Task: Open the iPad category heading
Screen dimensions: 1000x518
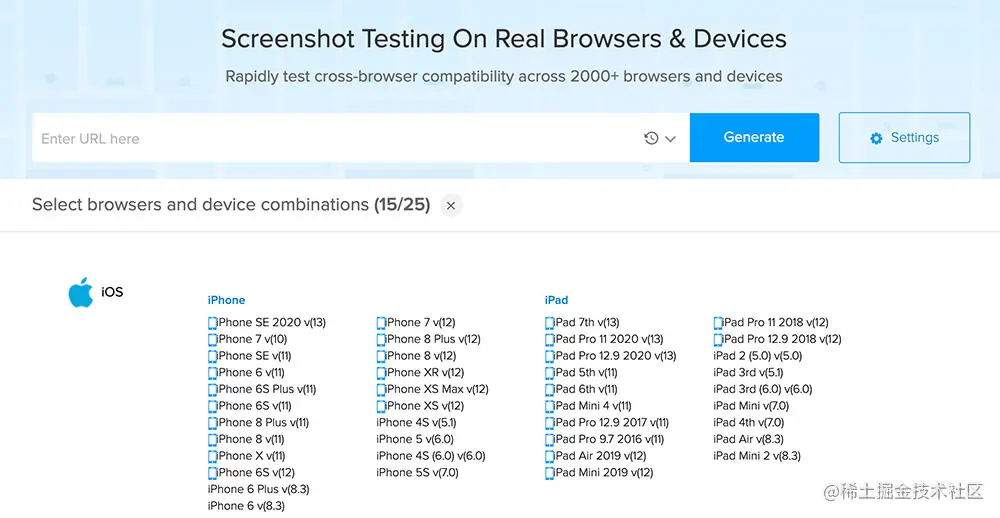Action: coord(556,300)
